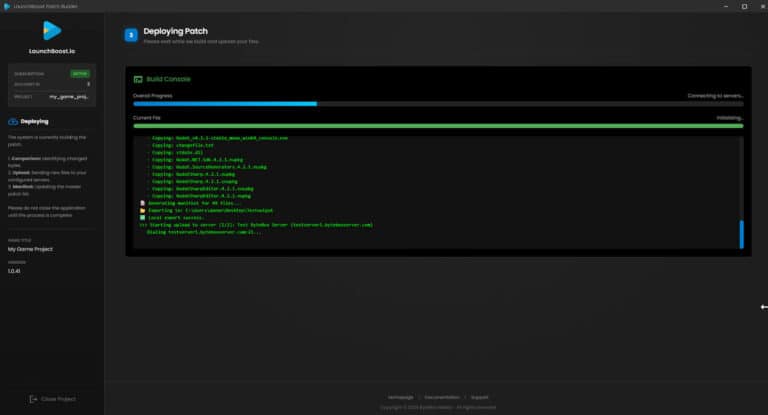Click the Connecting to servers status text

click(716, 96)
